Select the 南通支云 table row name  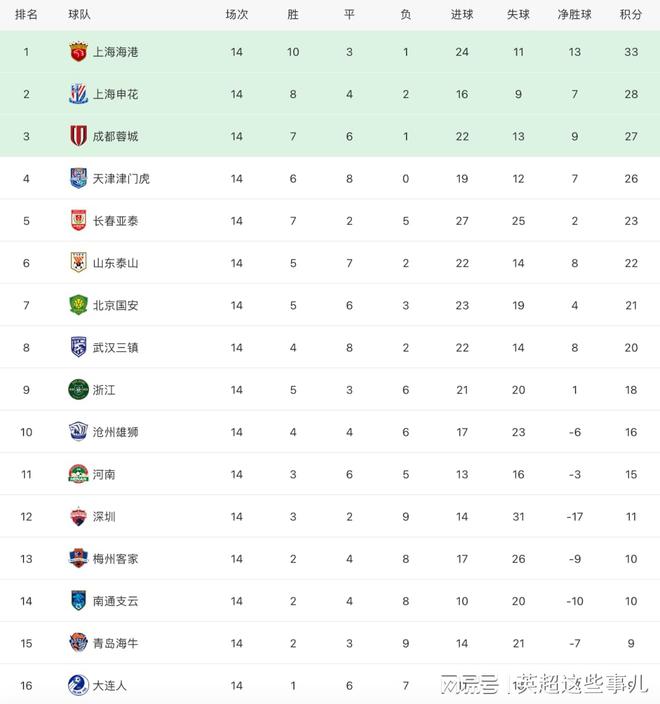pos(115,601)
